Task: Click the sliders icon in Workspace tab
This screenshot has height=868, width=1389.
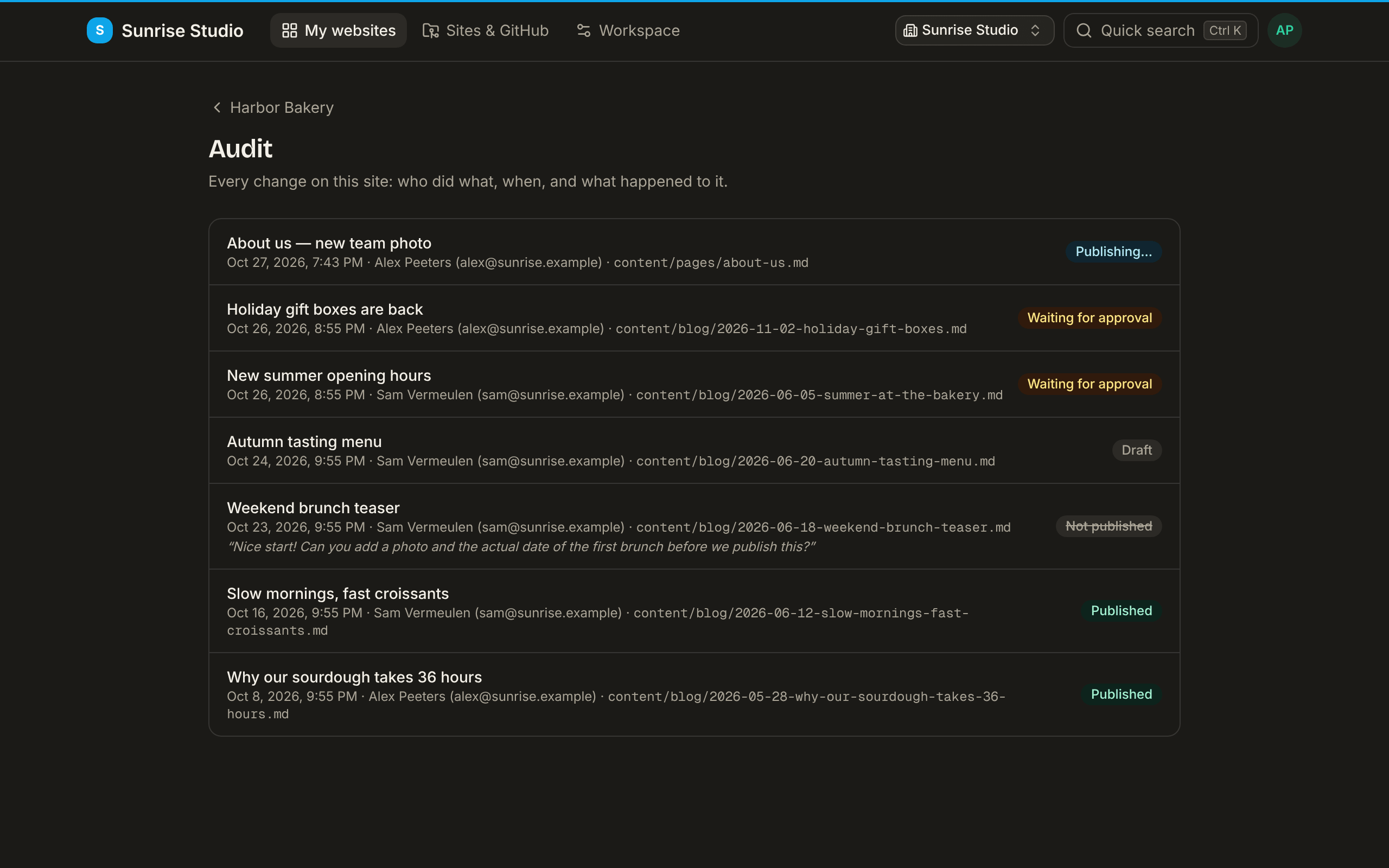Action: 584,30
